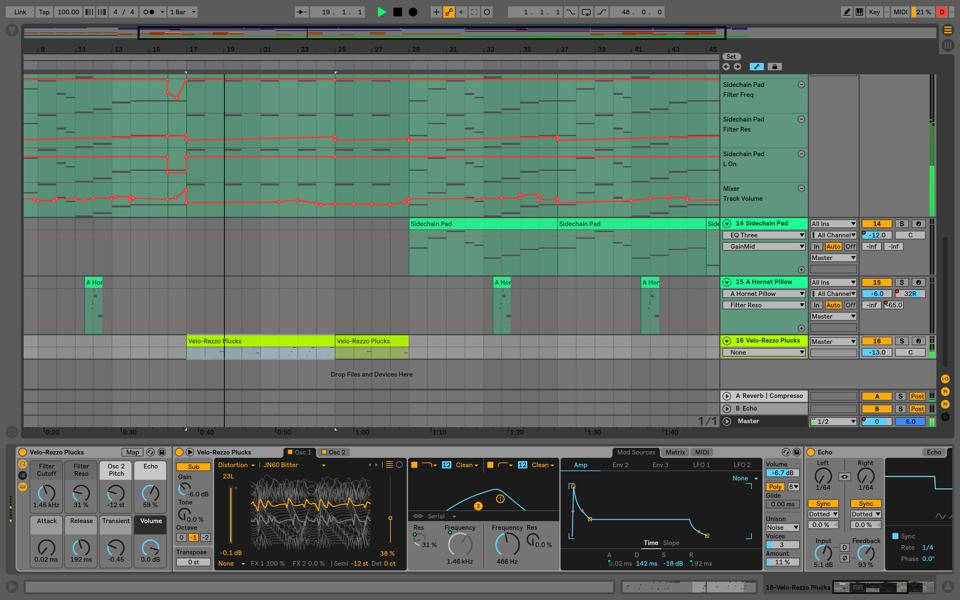Click the Lock Envelopes icon
The width and height of the screenshot is (960, 600).
(x=774, y=67)
